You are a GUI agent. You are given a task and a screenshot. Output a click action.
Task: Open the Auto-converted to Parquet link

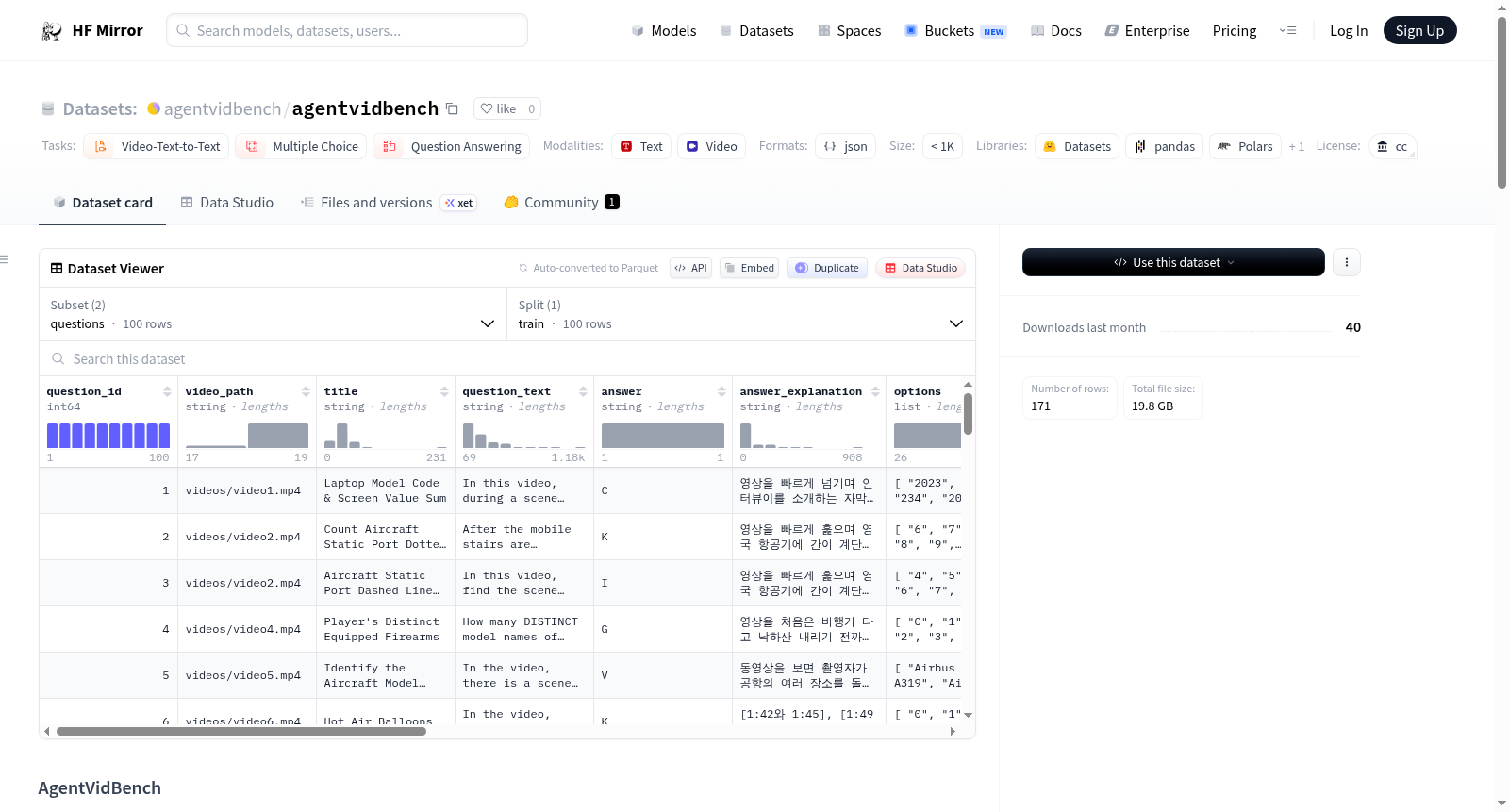click(x=596, y=268)
